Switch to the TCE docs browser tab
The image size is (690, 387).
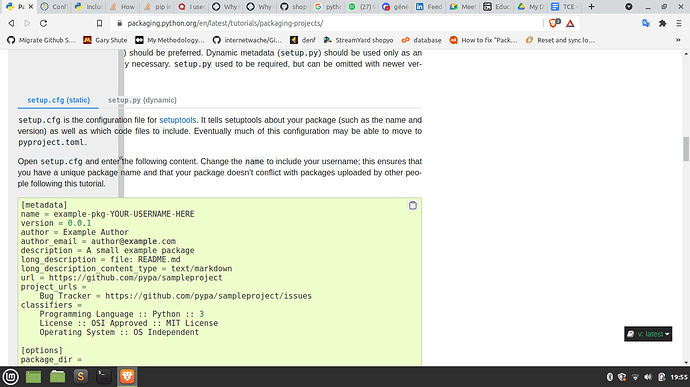coord(565,7)
